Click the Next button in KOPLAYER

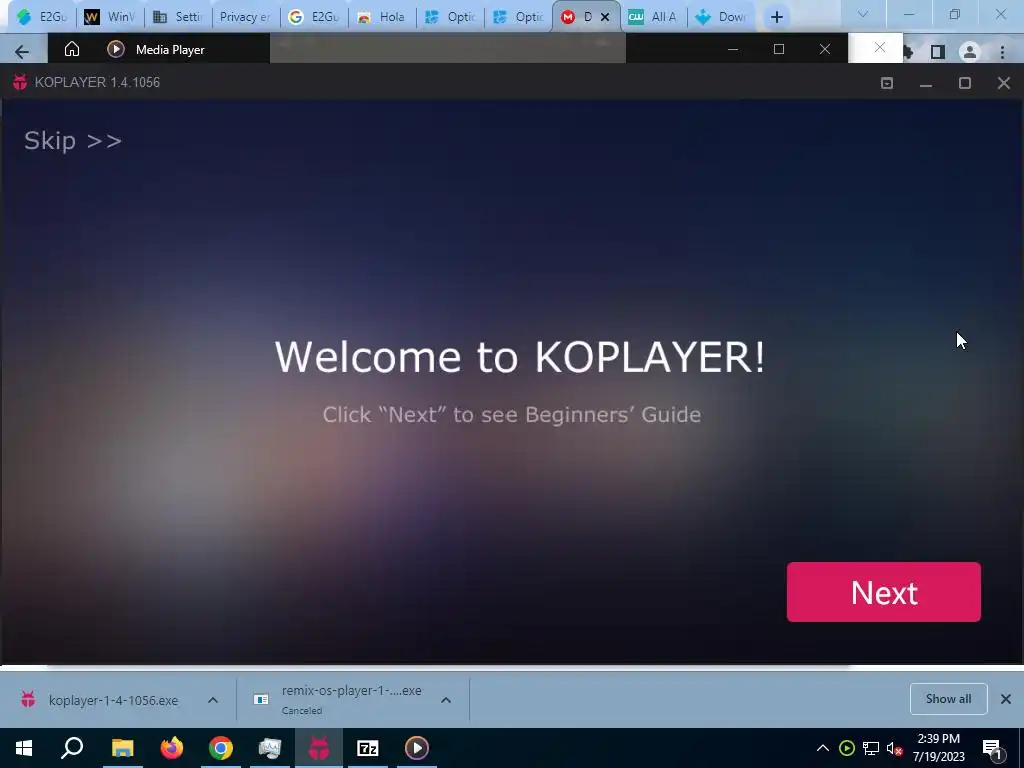[x=884, y=592]
